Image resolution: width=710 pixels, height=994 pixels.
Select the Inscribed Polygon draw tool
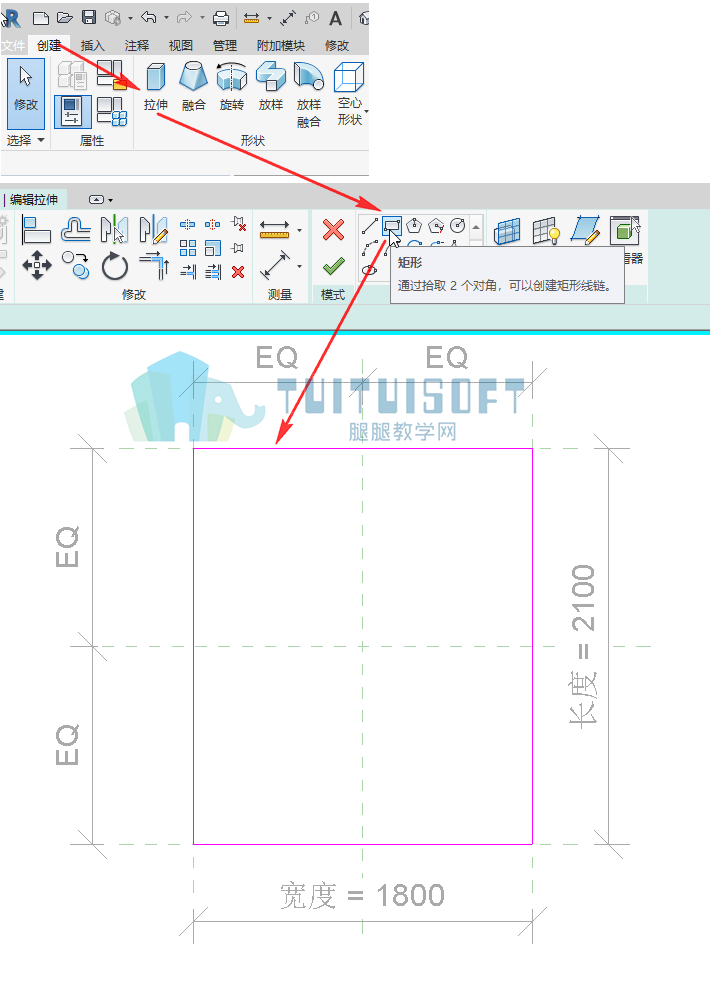coord(414,225)
